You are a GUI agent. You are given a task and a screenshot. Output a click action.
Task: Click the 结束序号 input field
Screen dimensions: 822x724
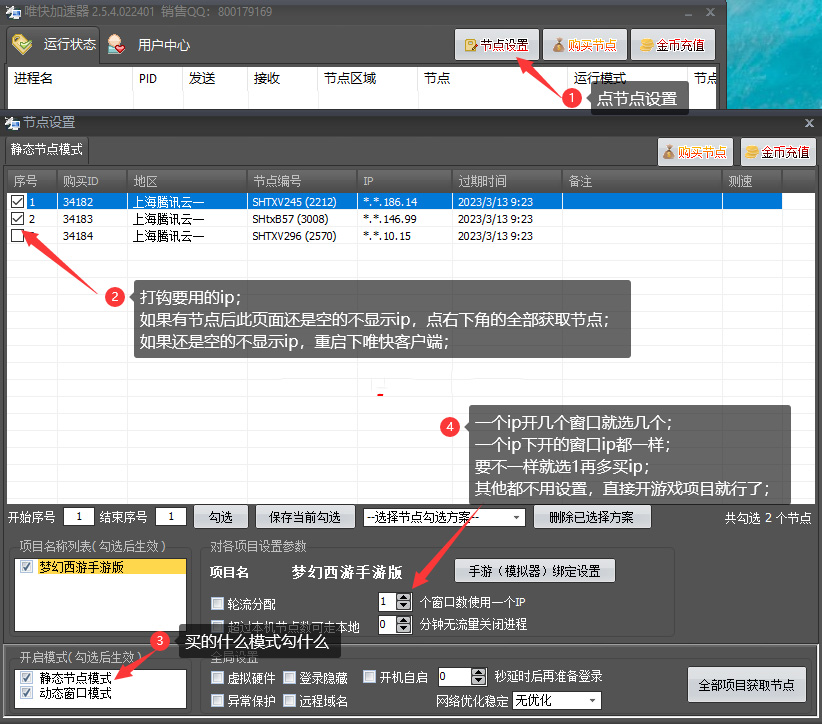pos(171,517)
